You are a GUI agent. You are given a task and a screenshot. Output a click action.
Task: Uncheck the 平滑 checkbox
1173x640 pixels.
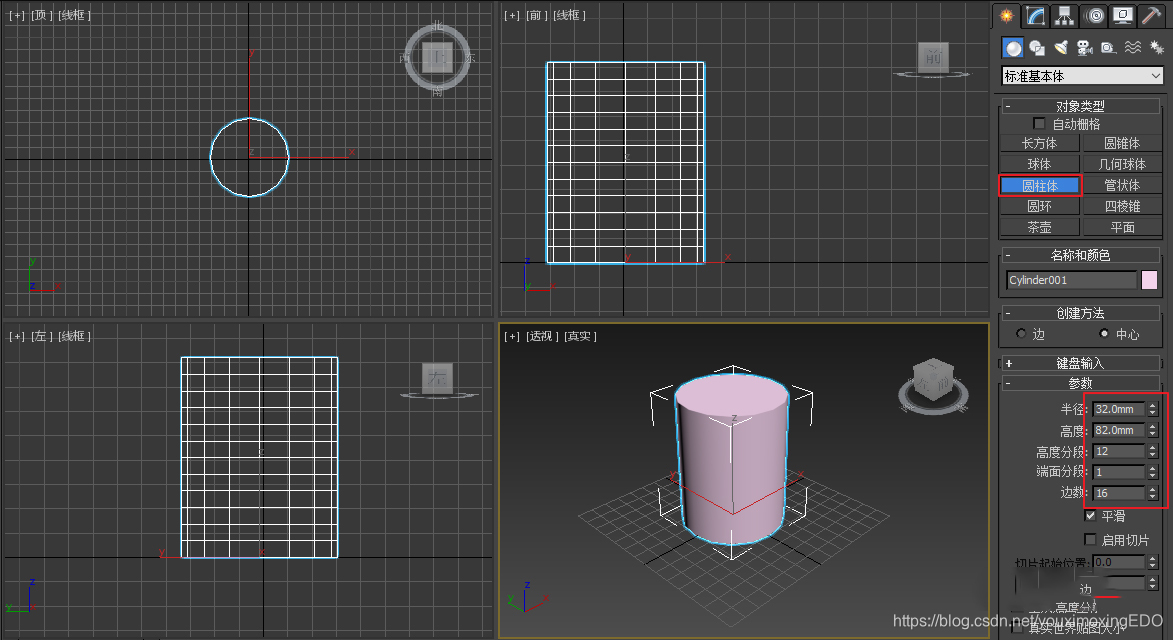point(1090,515)
